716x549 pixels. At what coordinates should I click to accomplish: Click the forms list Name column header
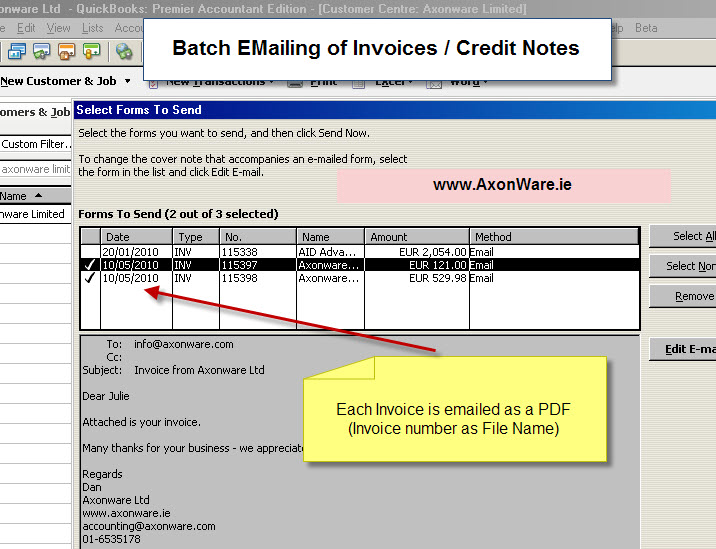click(x=331, y=237)
